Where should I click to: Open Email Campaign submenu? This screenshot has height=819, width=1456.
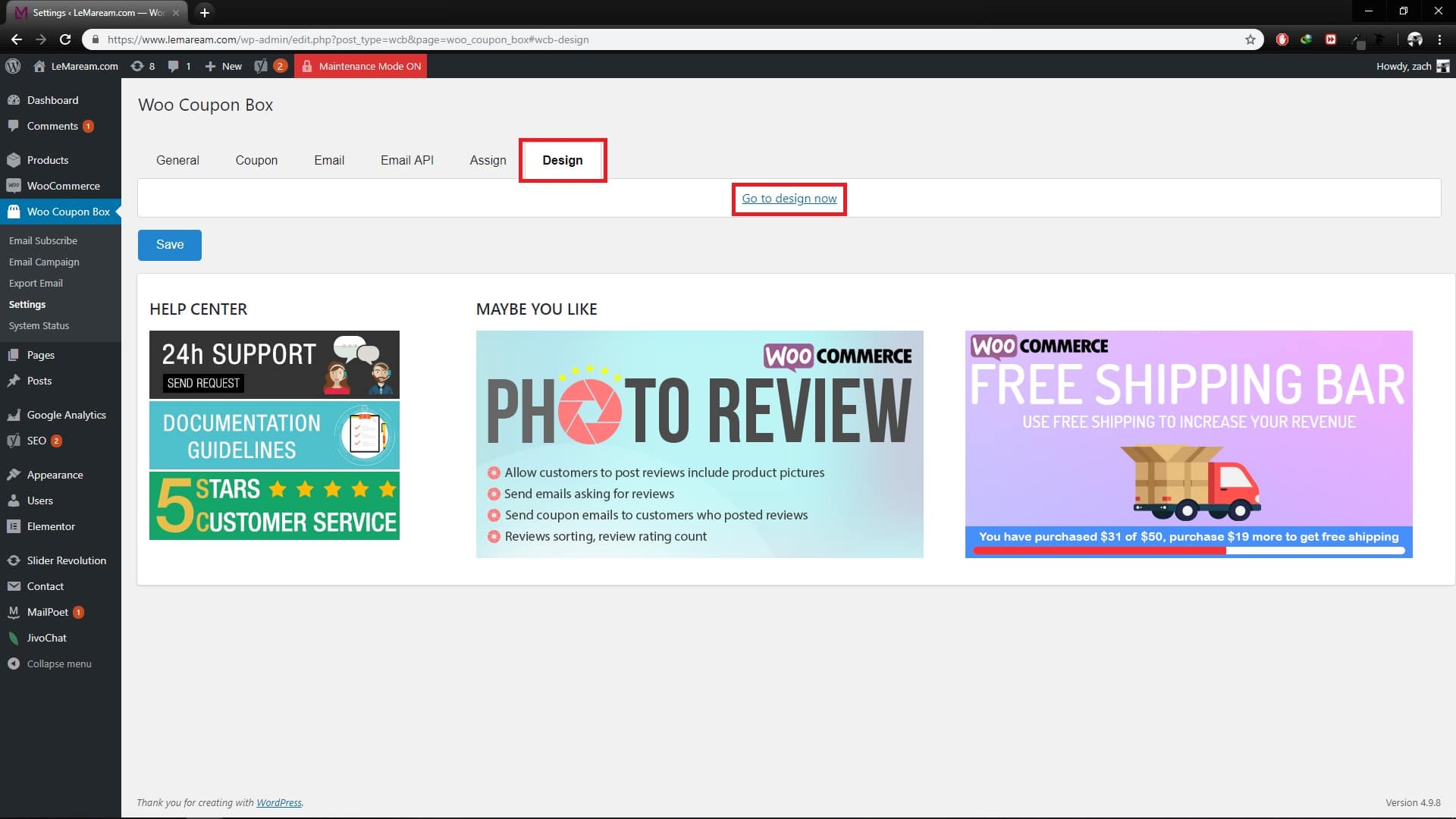44,262
